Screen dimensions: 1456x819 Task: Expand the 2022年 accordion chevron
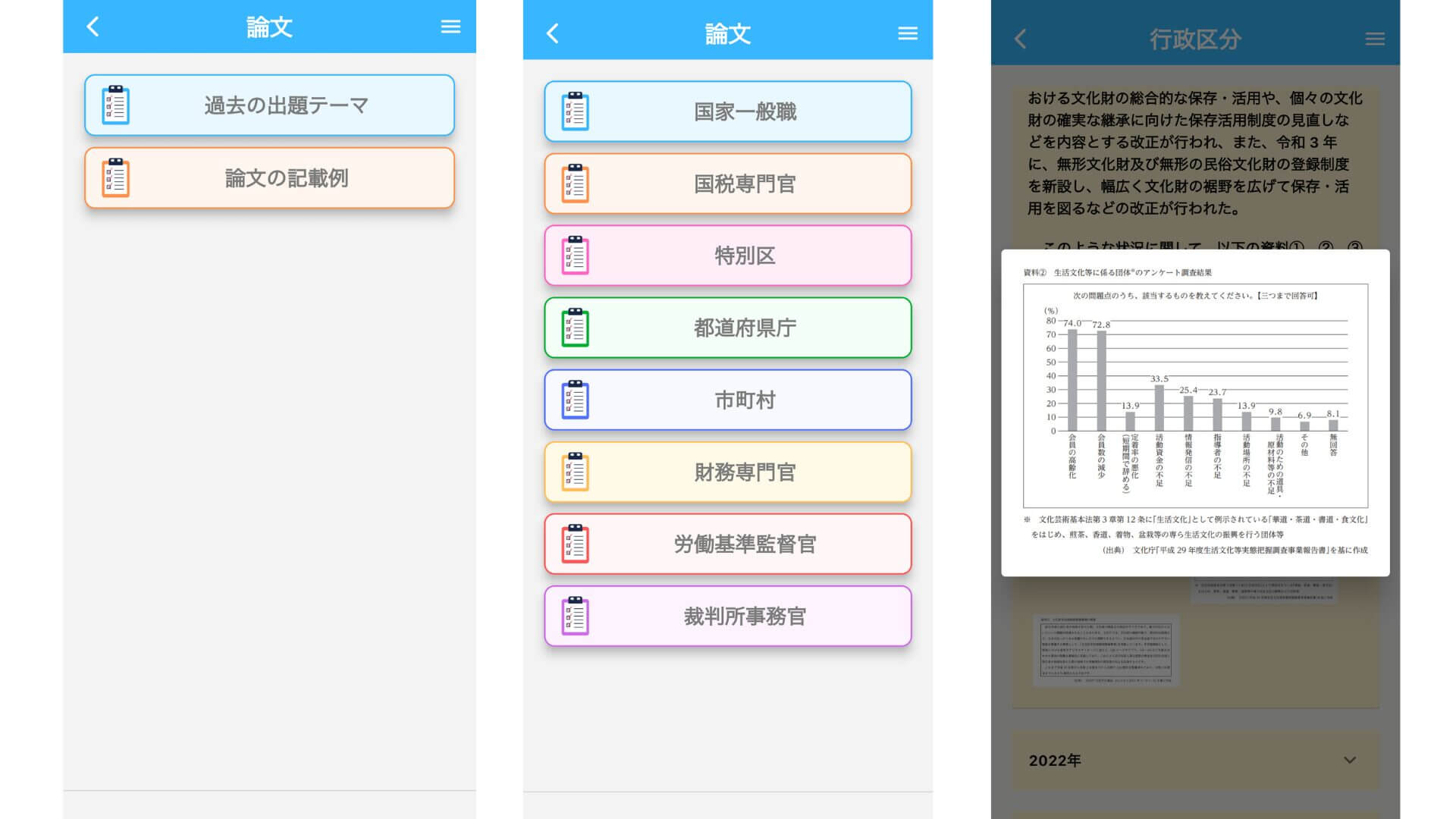coord(1350,760)
